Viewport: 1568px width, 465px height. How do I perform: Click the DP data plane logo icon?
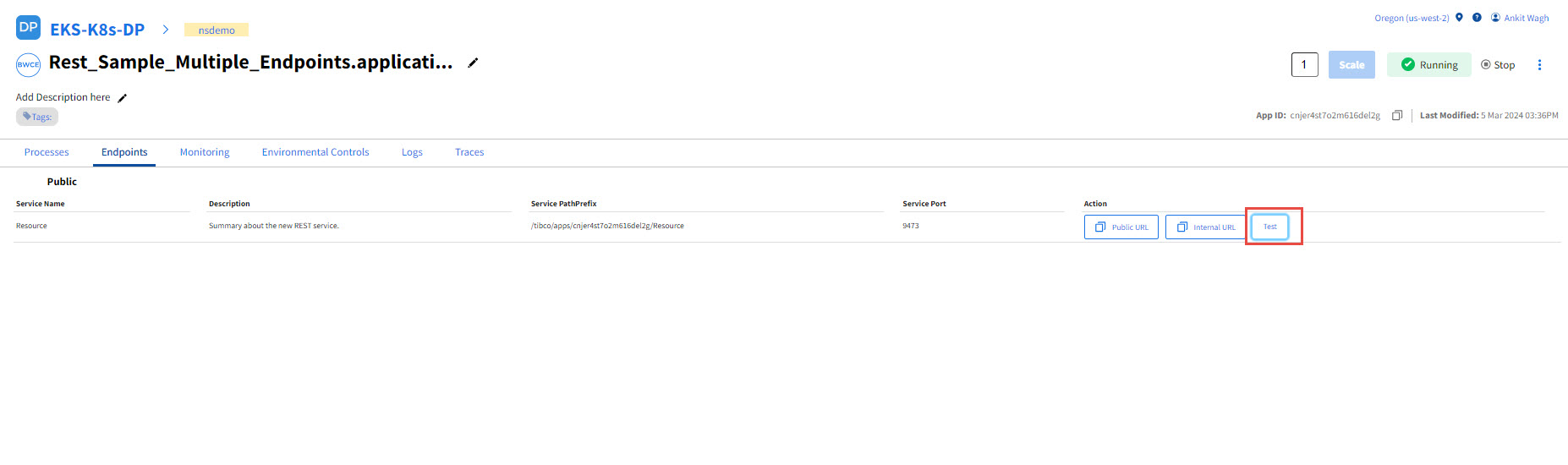tap(28, 27)
